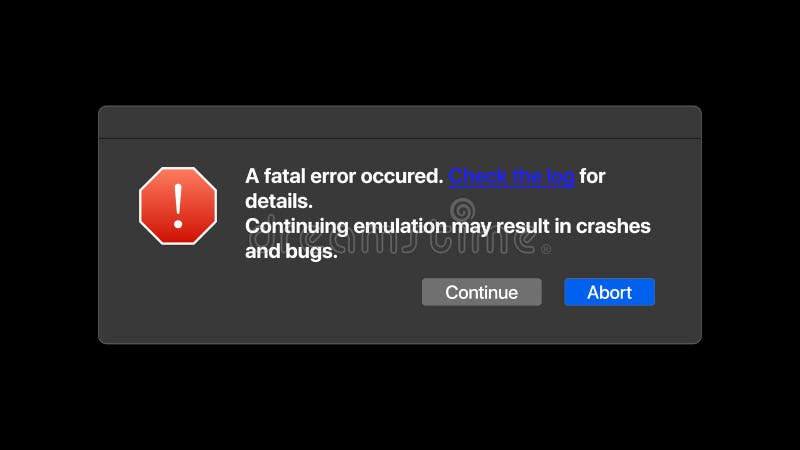Click the Dreamstime spiral watermark logo

point(463,210)
